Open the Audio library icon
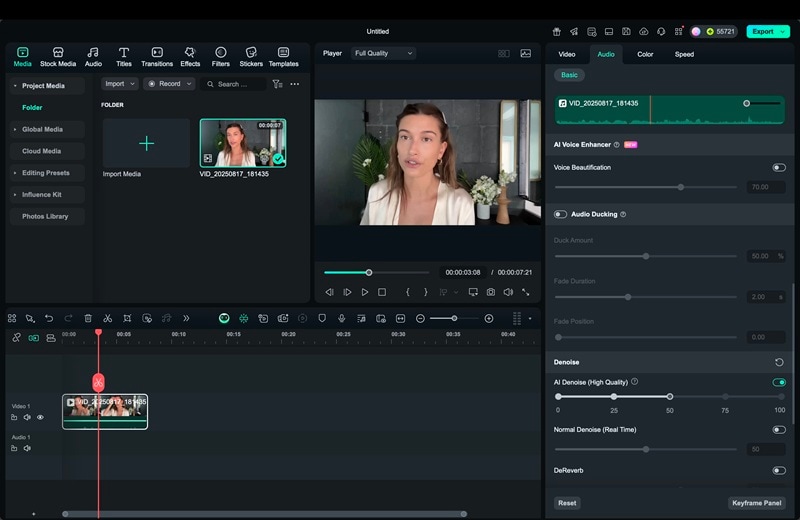 coord(93,57)
